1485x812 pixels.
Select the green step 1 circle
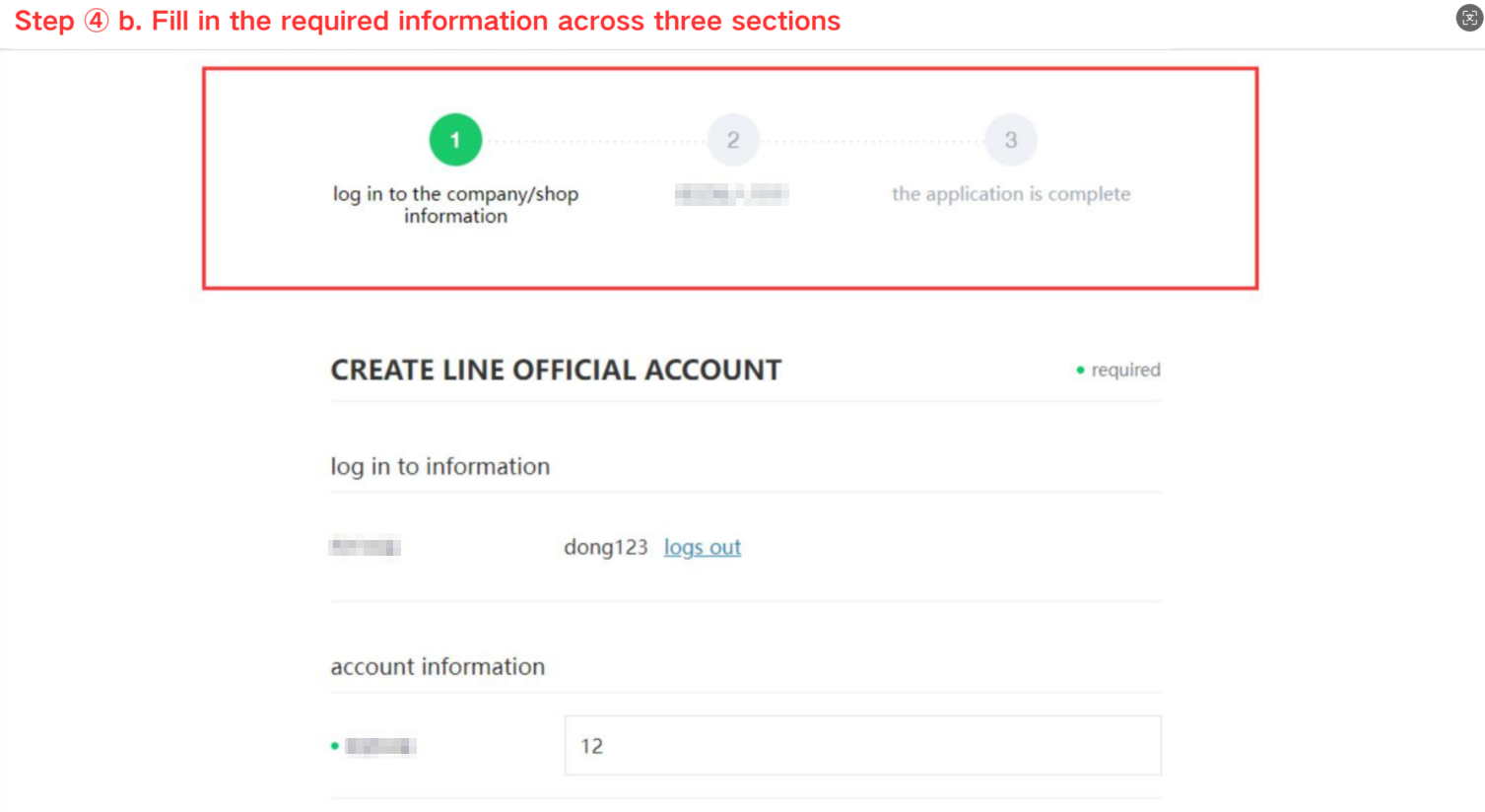point(455,140)
